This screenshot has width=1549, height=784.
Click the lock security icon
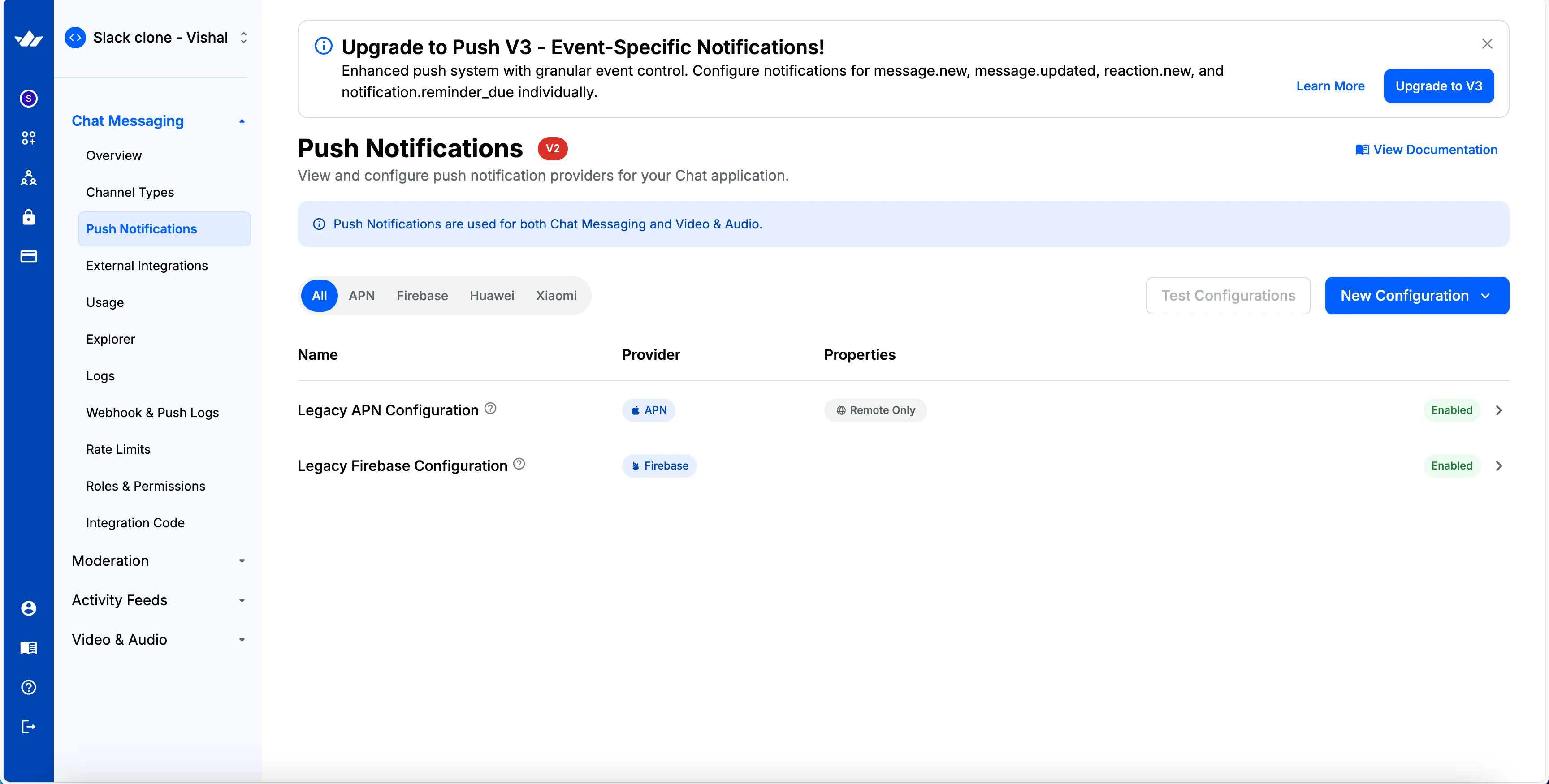28,217
